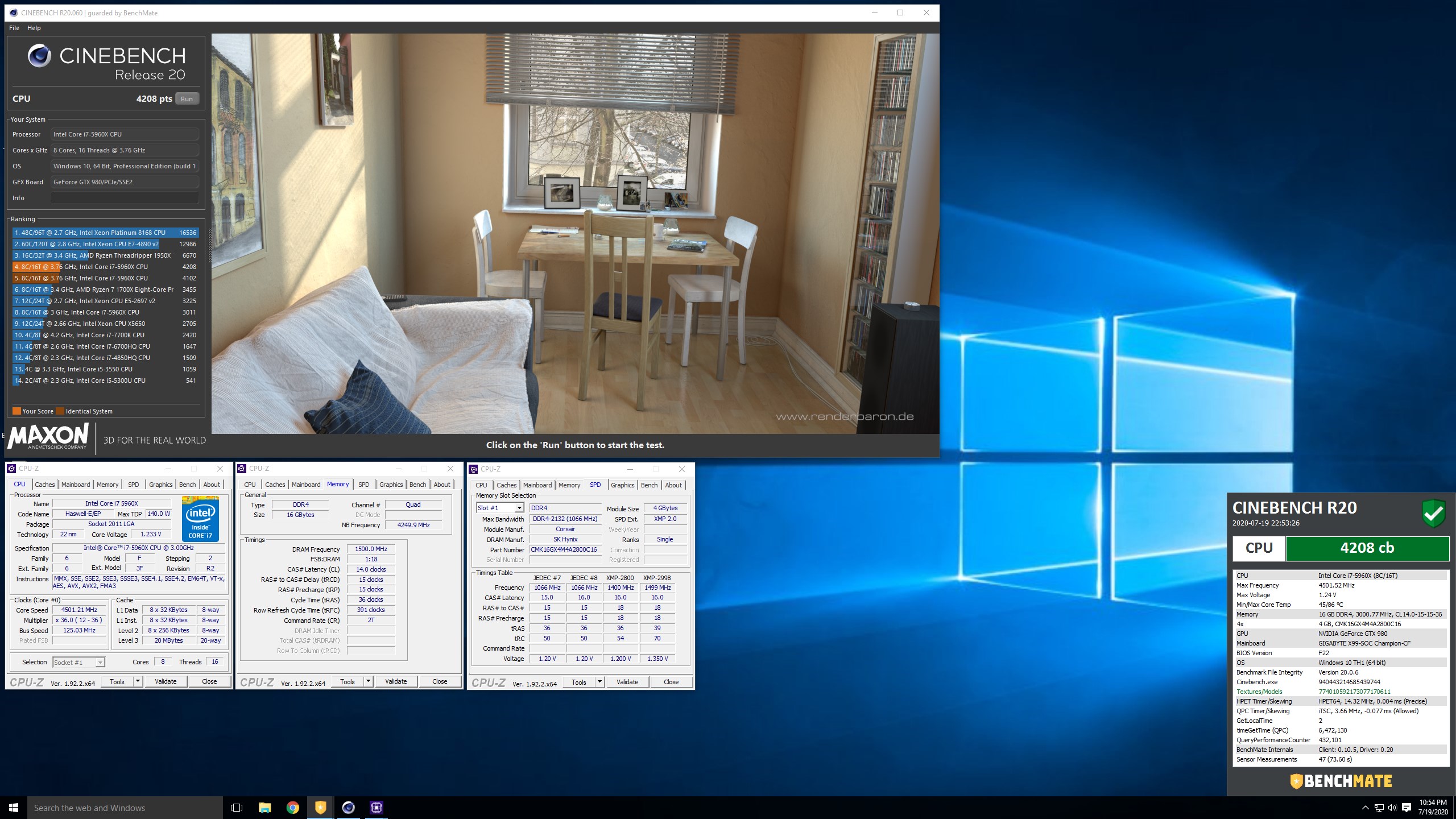Click the MAXON logo
The height and width of the screenshot is (819, 1456).
tap(48, 437)
